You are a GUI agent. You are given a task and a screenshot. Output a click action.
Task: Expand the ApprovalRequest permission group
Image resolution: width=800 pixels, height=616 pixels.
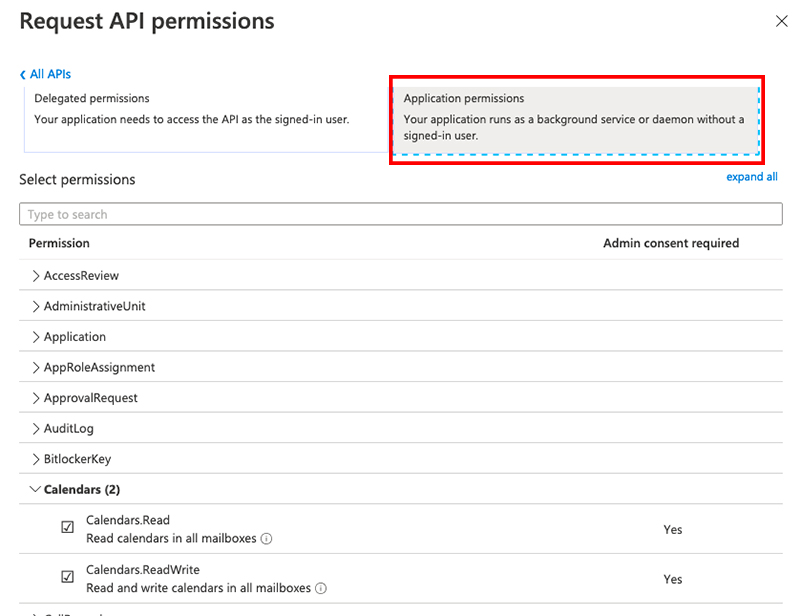click(x=401, y=398)
